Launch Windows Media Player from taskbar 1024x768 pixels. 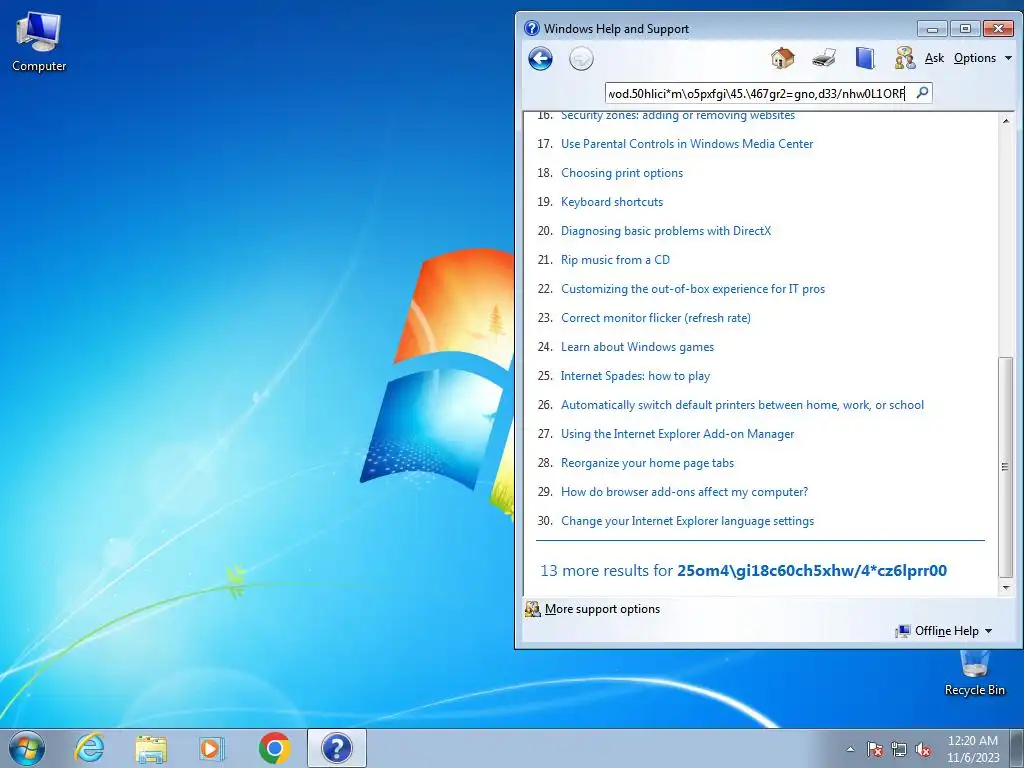click(212, 748)
